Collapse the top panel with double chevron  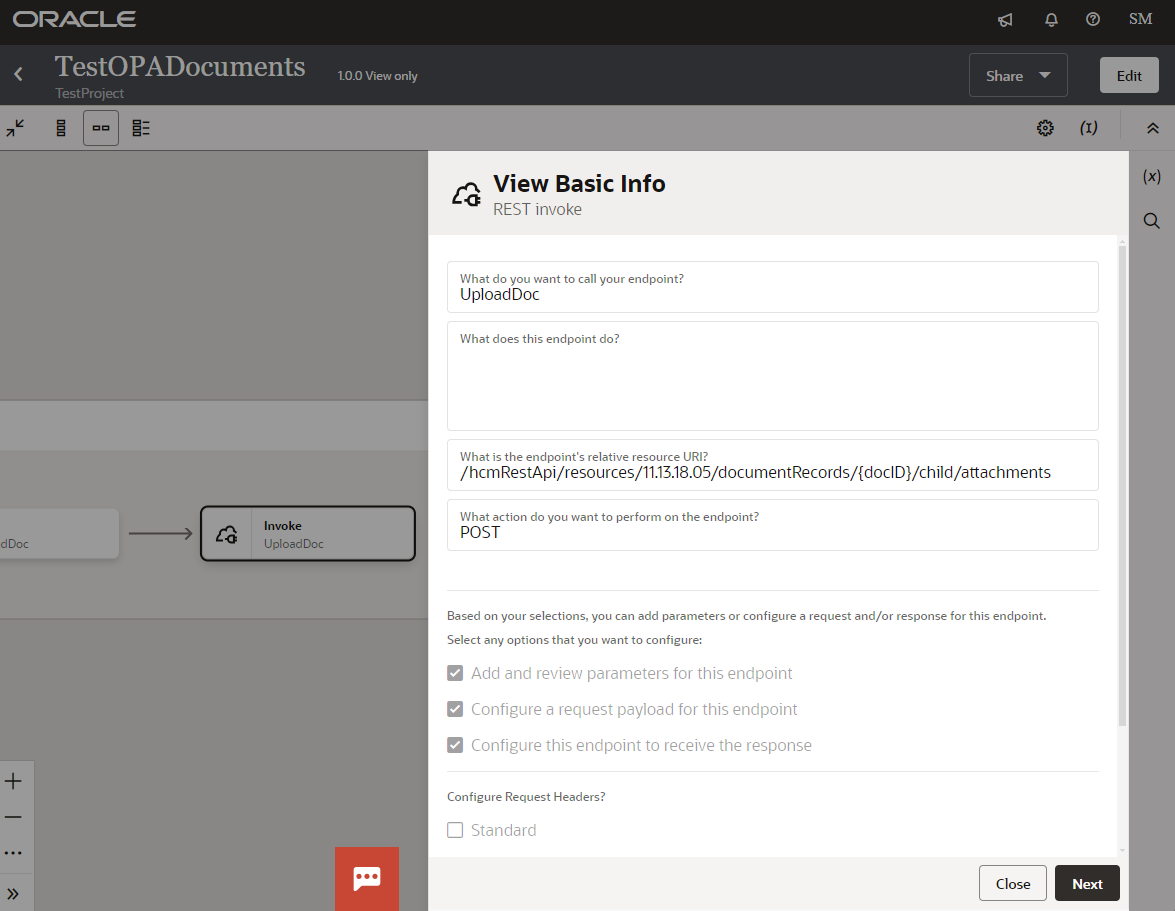[x=1153, y=127]
